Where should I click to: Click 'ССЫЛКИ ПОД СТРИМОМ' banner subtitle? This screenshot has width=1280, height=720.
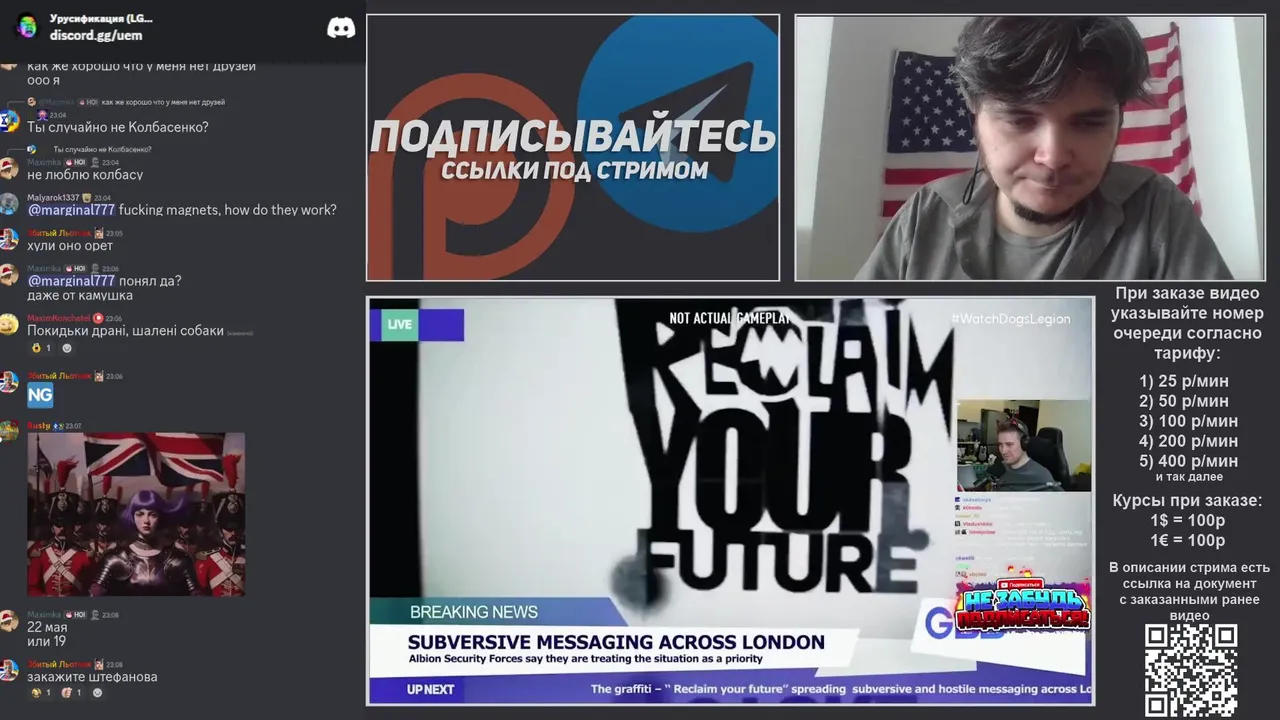point(574,170)
